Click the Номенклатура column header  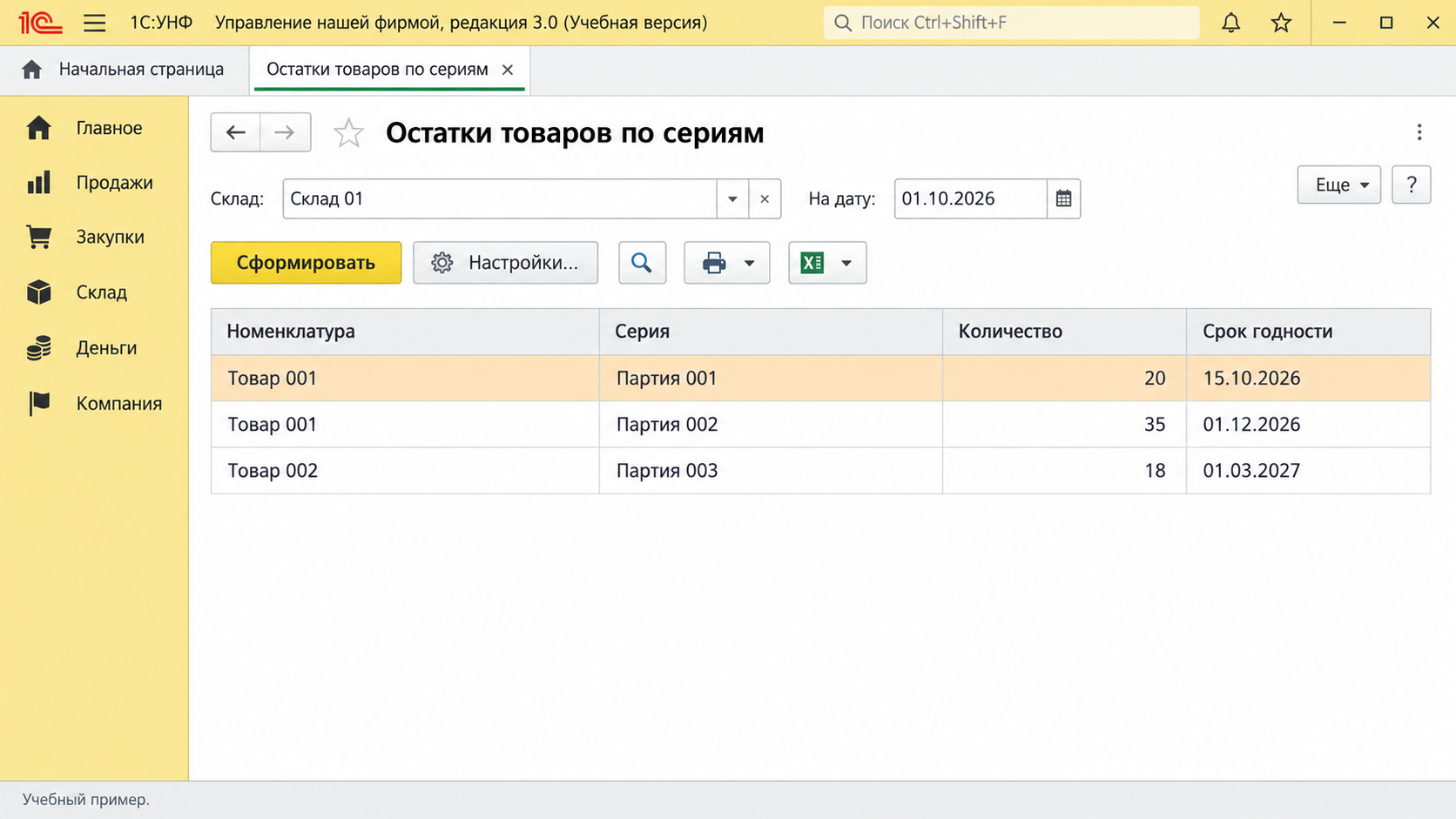[x=405, y=332]
